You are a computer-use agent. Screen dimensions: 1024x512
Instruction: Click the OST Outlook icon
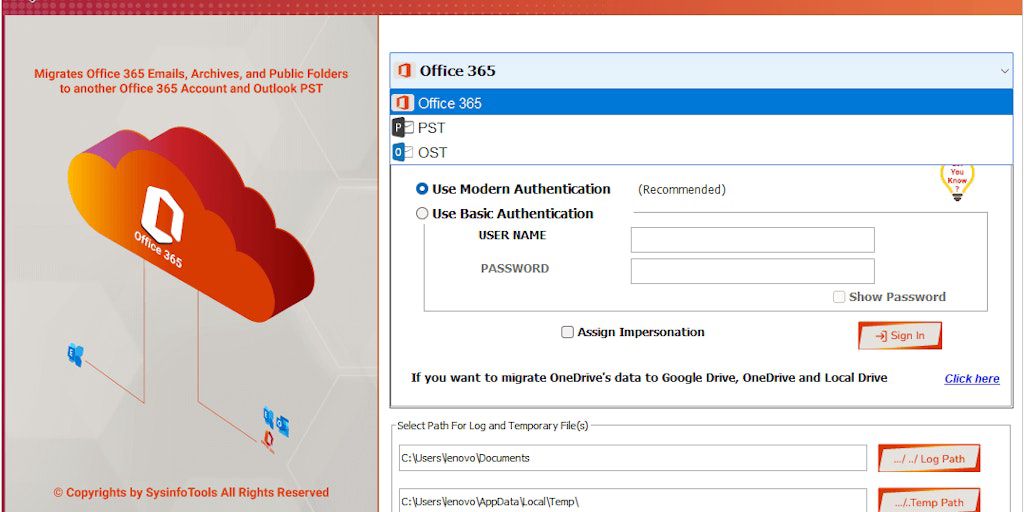[x=402, y=152]
